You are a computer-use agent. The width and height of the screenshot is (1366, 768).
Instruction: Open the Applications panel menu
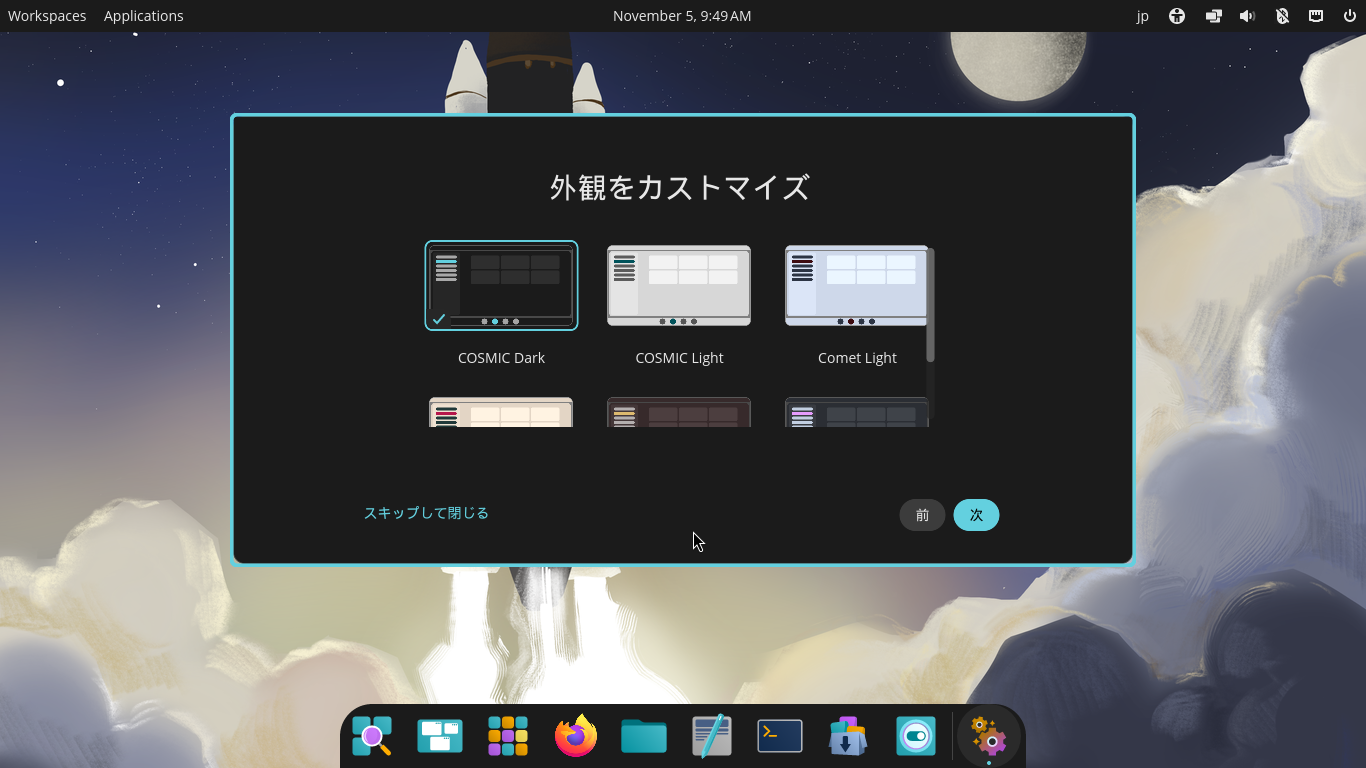[x=144, y=16]
